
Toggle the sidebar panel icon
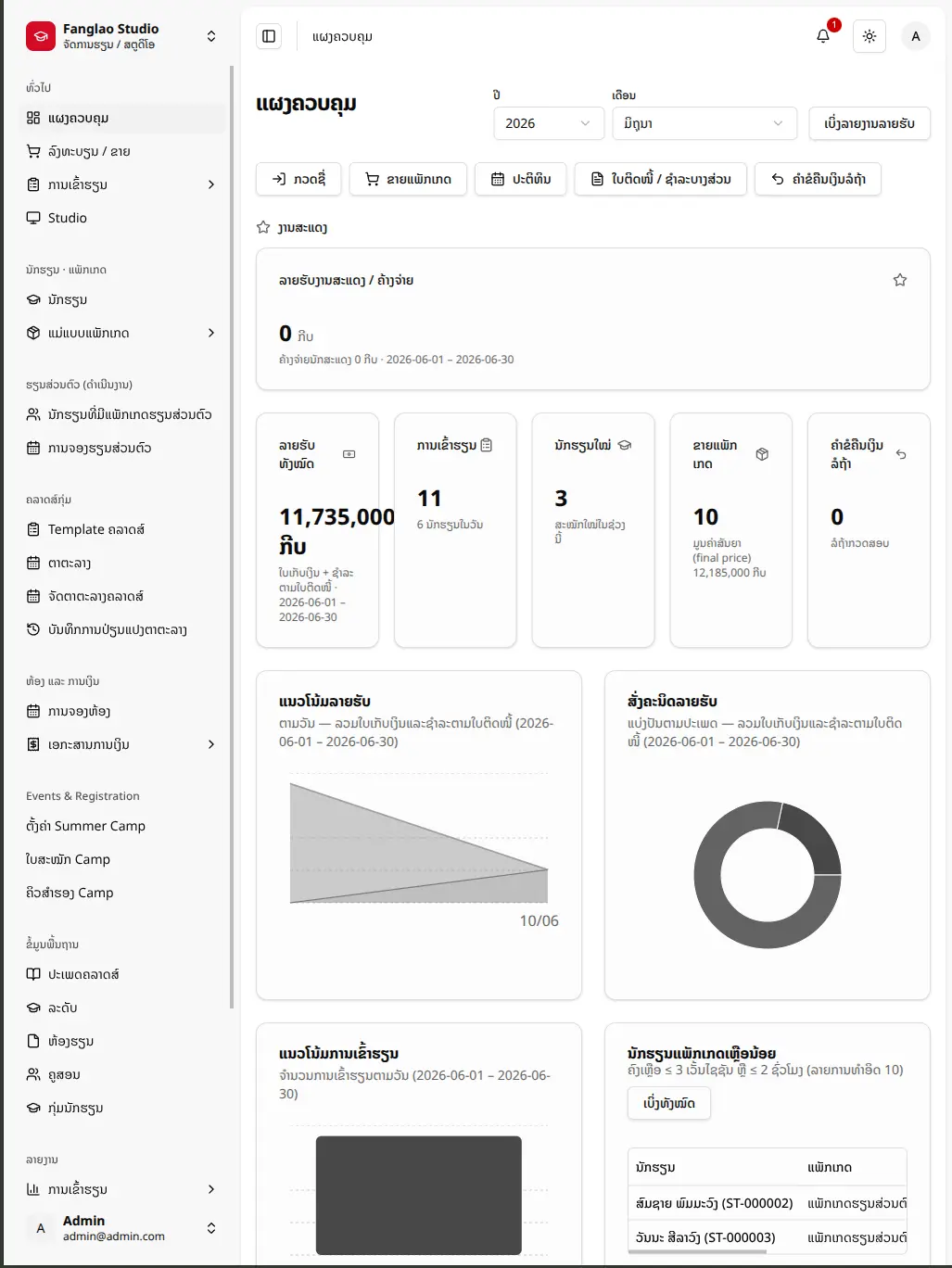(x=269, y=36)
